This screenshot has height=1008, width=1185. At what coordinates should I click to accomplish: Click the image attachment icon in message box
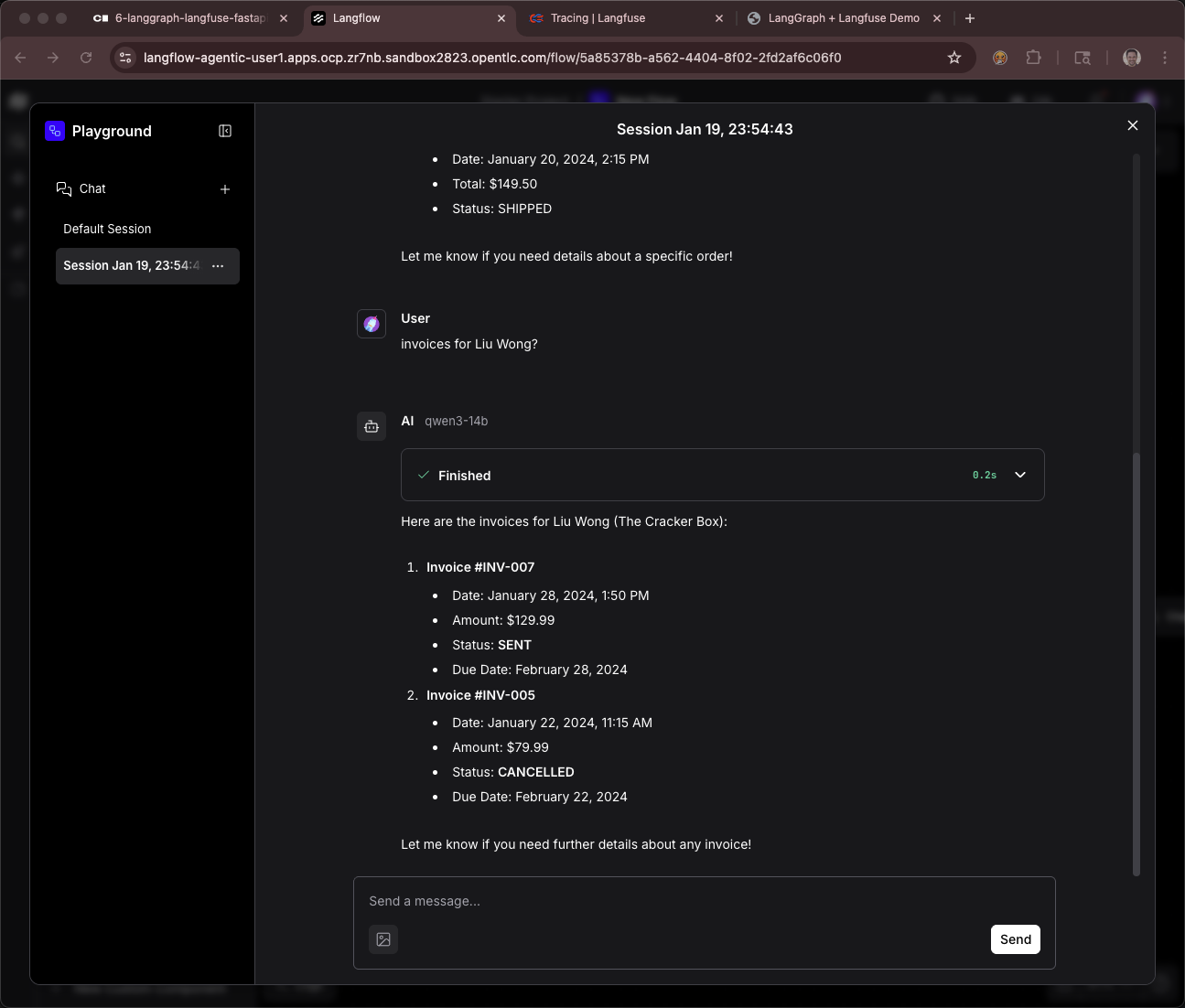383,939
